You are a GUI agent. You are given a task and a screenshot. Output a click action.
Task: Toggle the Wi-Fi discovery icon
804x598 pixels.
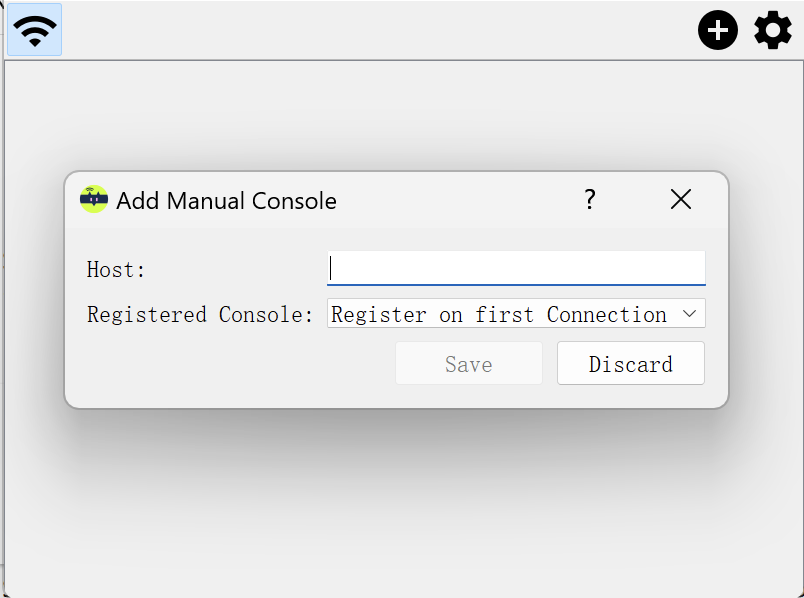coord(35,30)
